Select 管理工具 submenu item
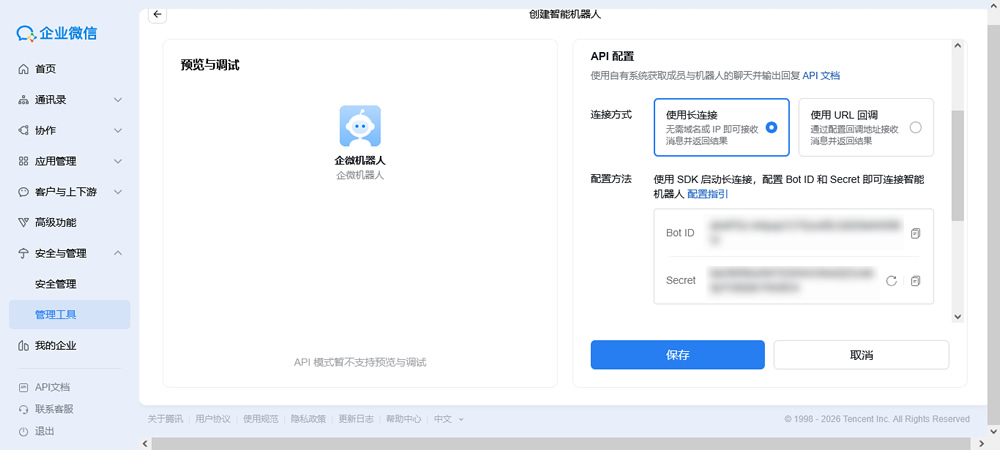1000x450 pixels. click(x=56, y=315)
